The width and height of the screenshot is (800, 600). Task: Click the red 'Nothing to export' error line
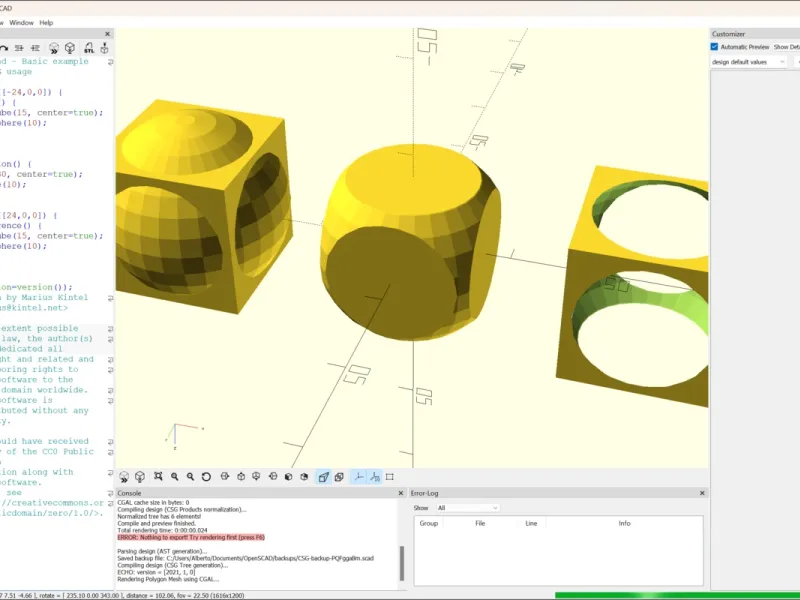[x=191, y=537]
